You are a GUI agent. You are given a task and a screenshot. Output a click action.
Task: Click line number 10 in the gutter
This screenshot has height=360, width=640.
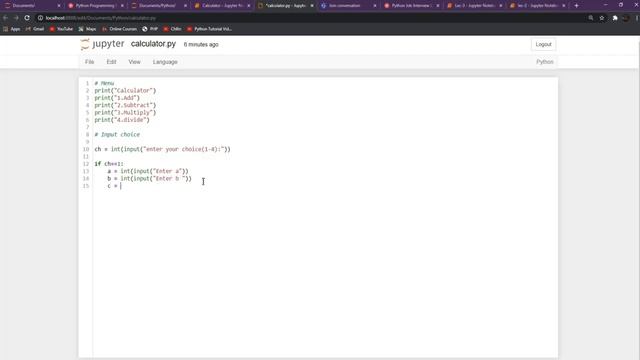(x=86, y=149)
